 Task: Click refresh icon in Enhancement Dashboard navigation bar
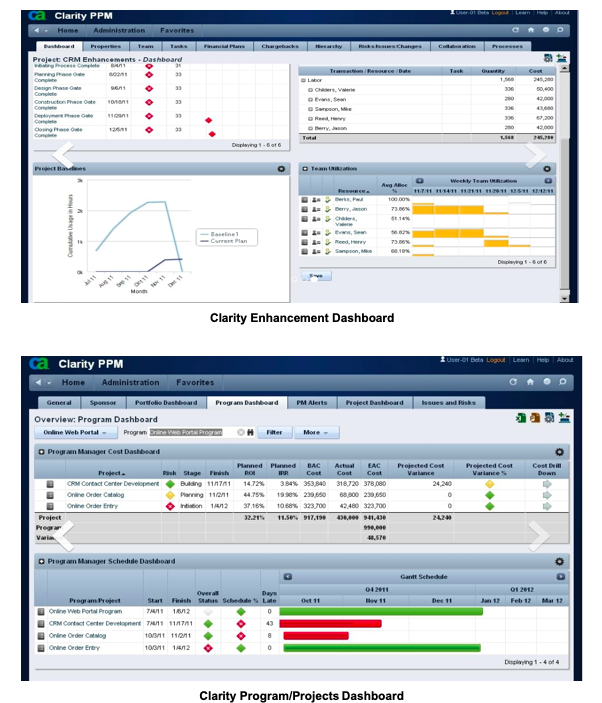click(515, 30)
